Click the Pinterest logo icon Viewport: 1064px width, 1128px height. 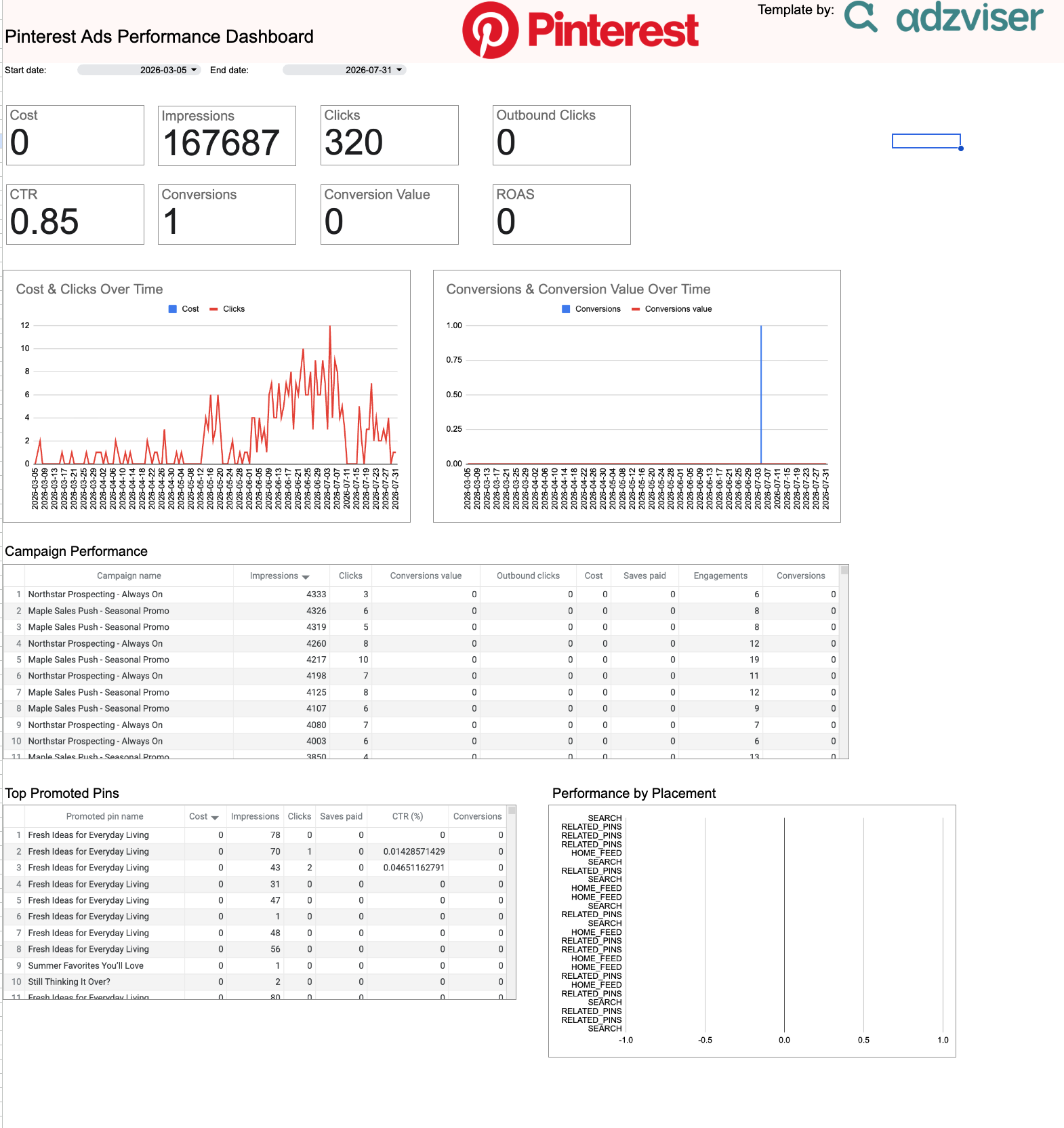coord(491,30)
